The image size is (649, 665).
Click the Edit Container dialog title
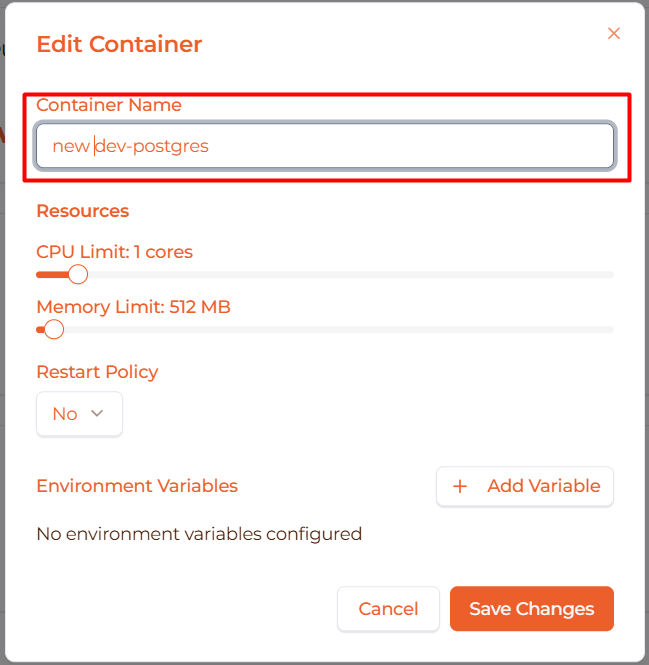tap(119, 45)
